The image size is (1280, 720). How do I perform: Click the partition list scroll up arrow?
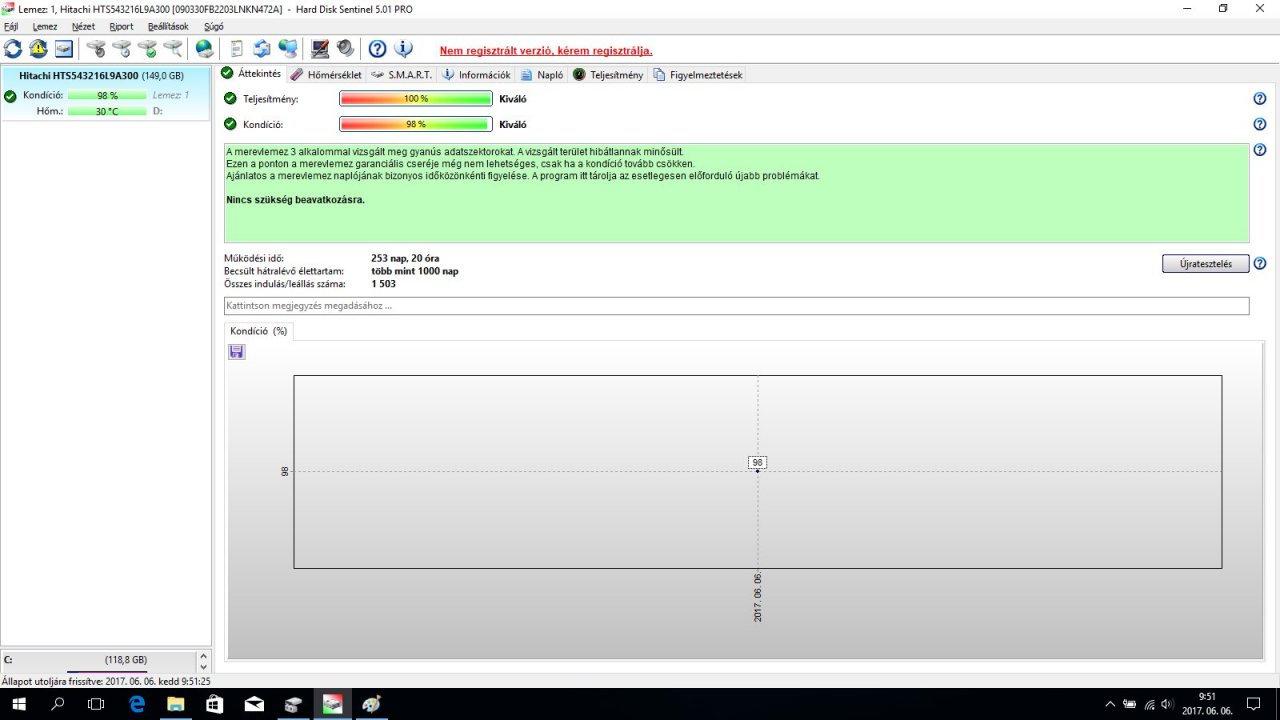(204, 656)
